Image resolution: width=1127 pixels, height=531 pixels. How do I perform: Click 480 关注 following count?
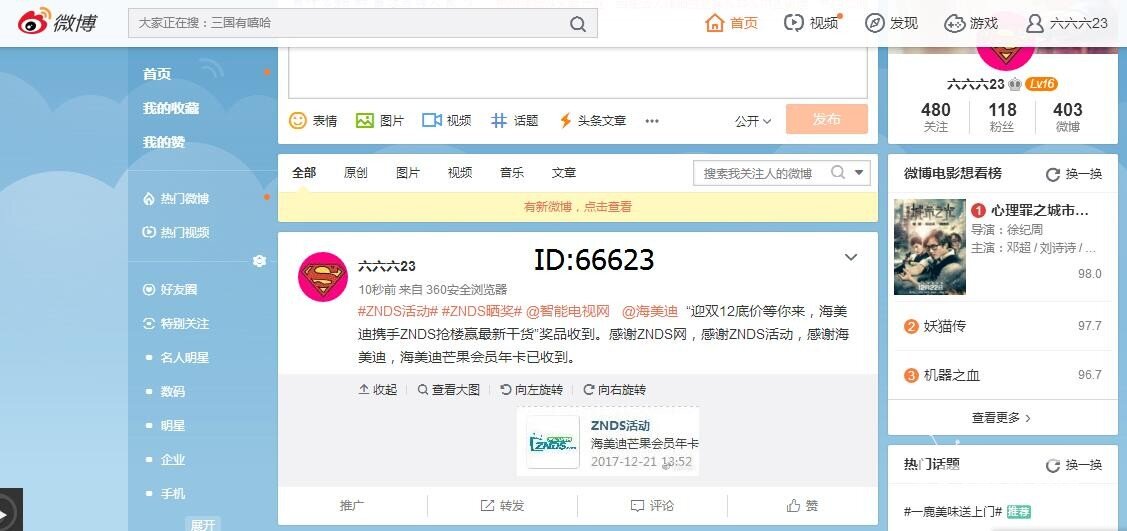pyautogui.click(x=936, y=117)
